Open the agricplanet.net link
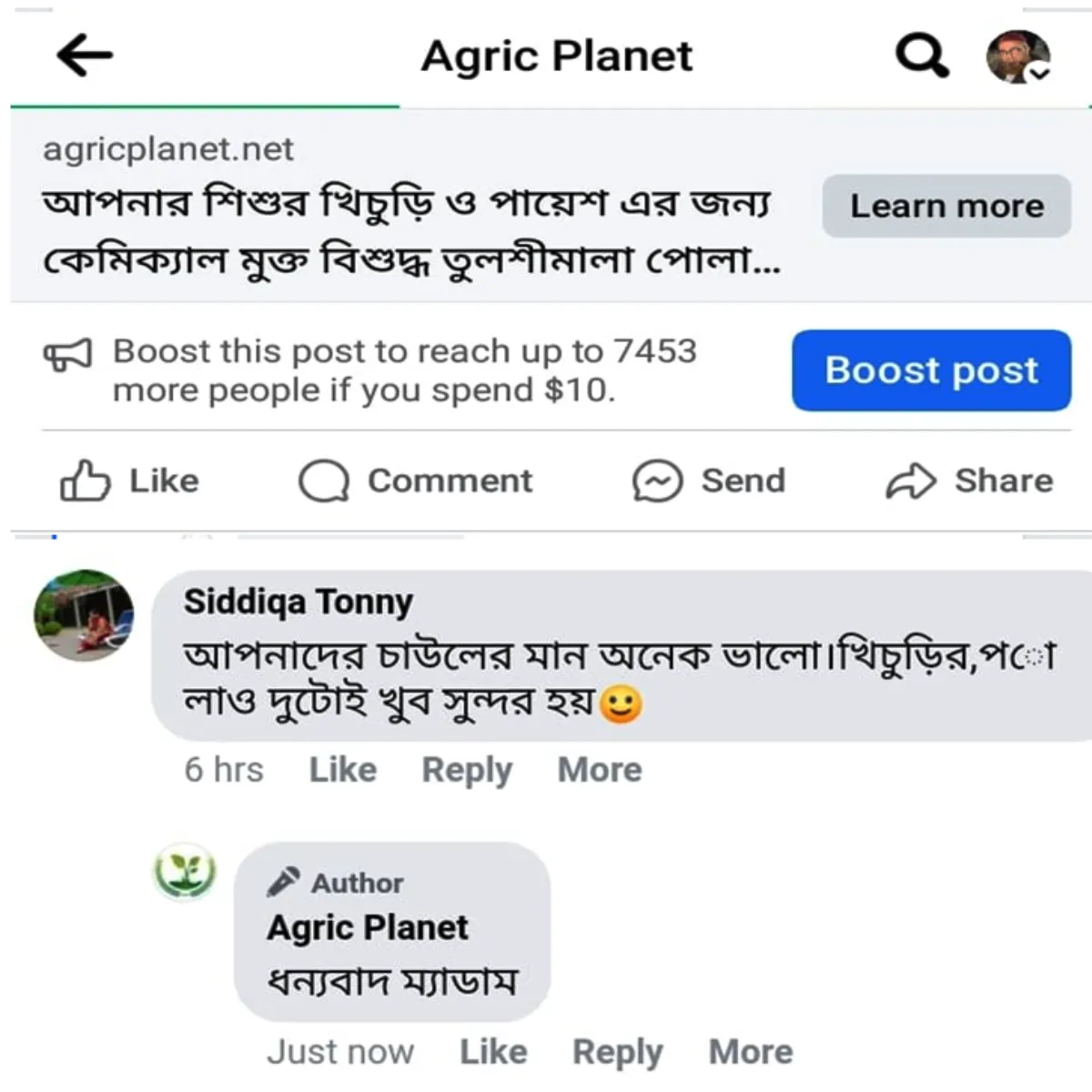The width and height of the screenshot is (1092, 1092). (168, 149)
